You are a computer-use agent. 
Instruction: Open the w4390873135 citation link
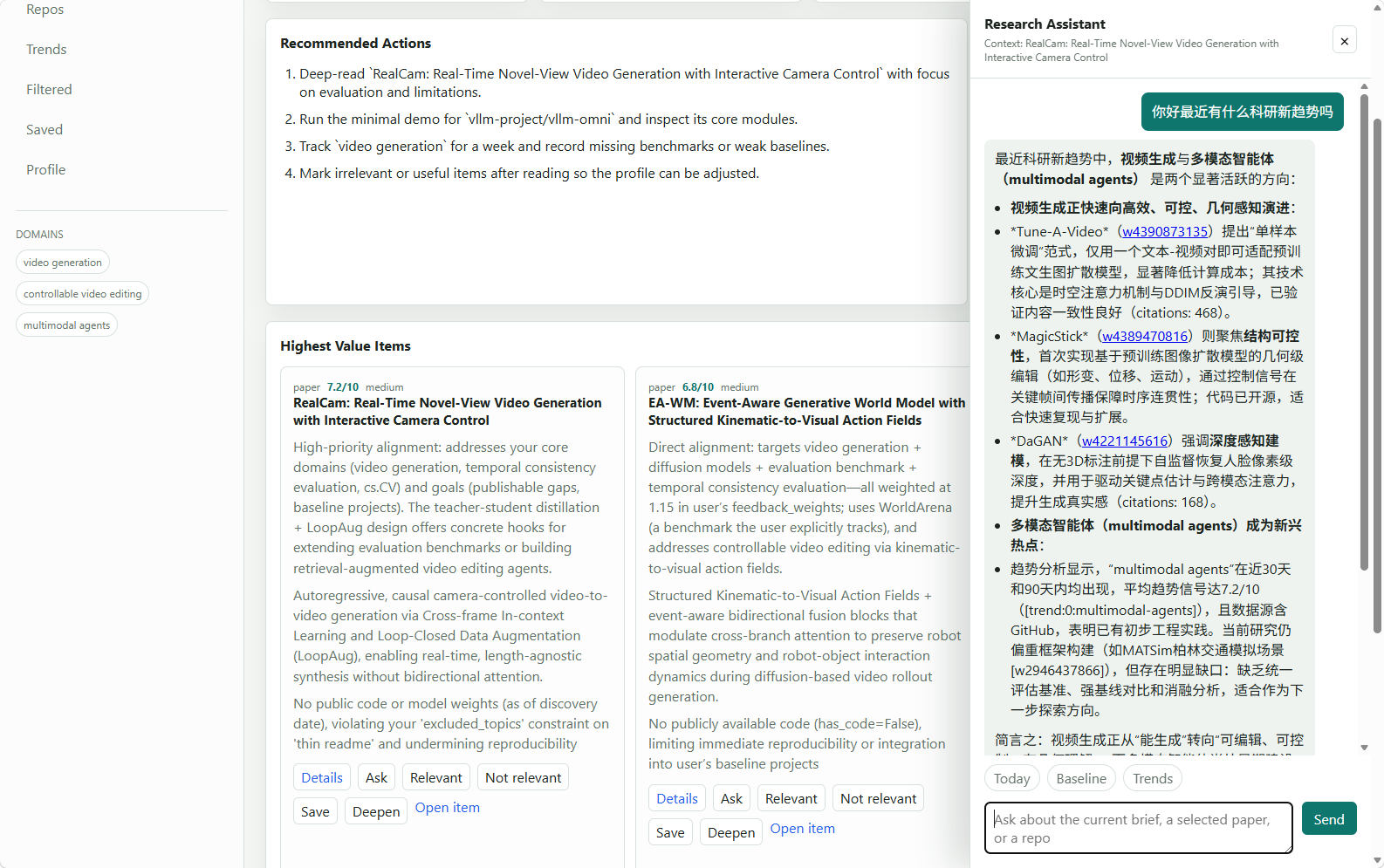[1165, 231]
